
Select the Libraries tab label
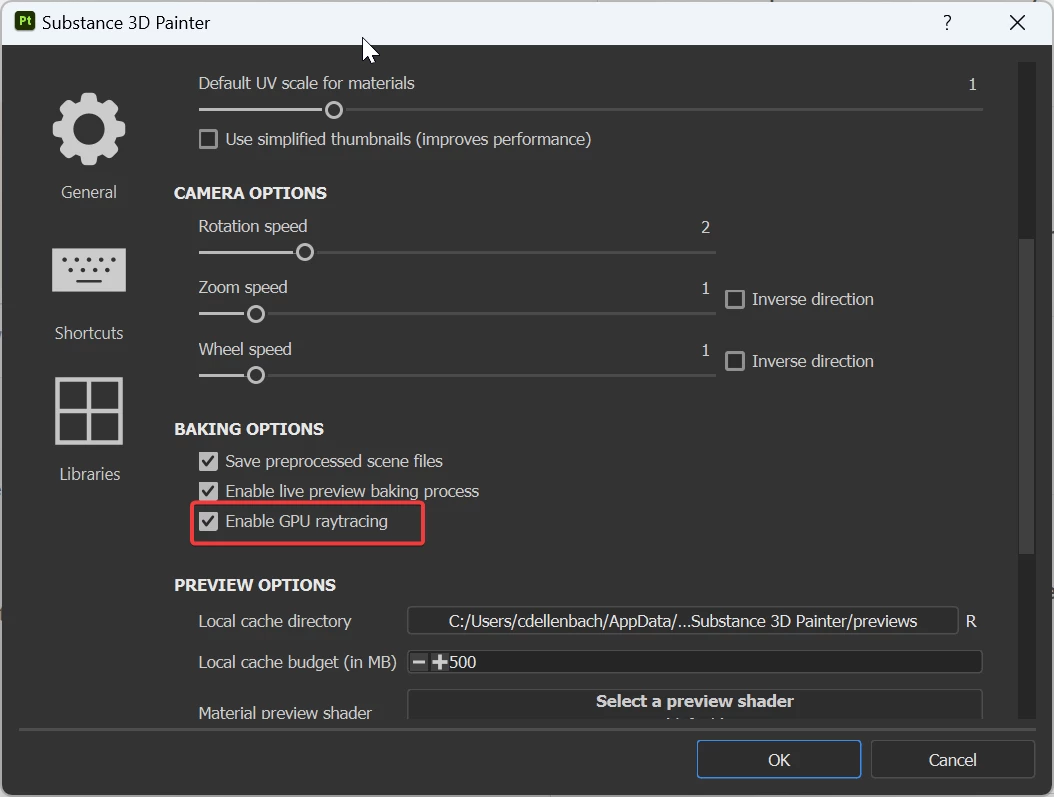point(89,474)
